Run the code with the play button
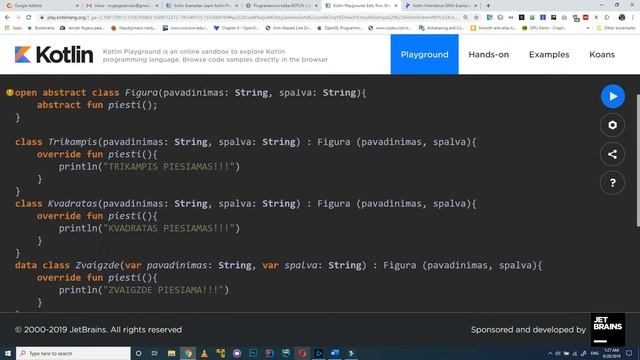 point(612,96)
